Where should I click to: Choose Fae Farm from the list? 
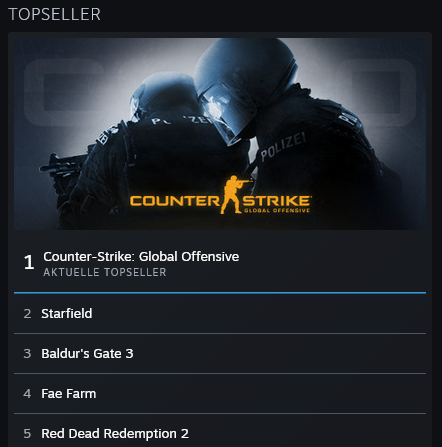click(x=69, y=394)
